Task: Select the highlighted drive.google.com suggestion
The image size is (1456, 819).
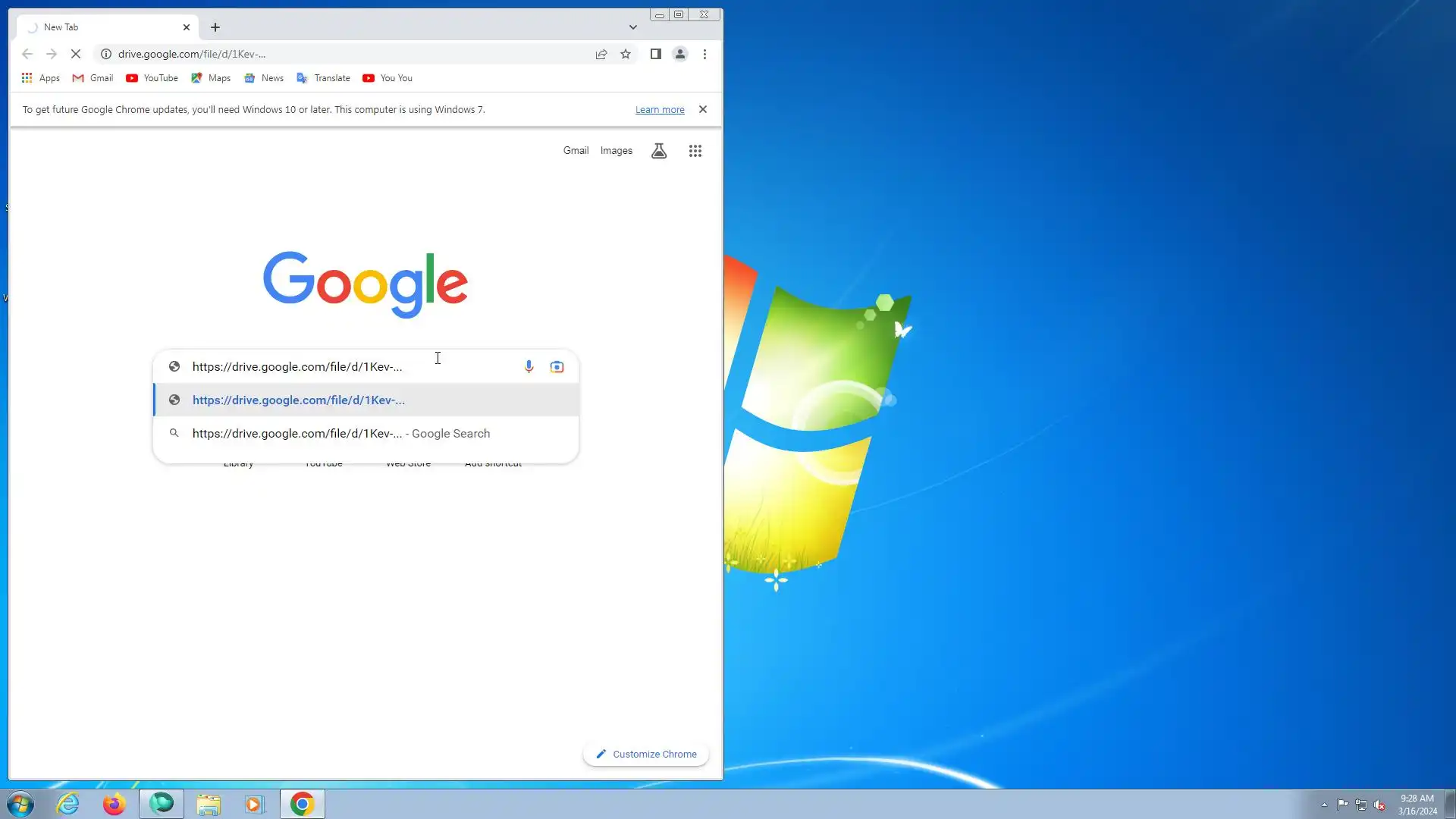Action: tap(299, 400)
